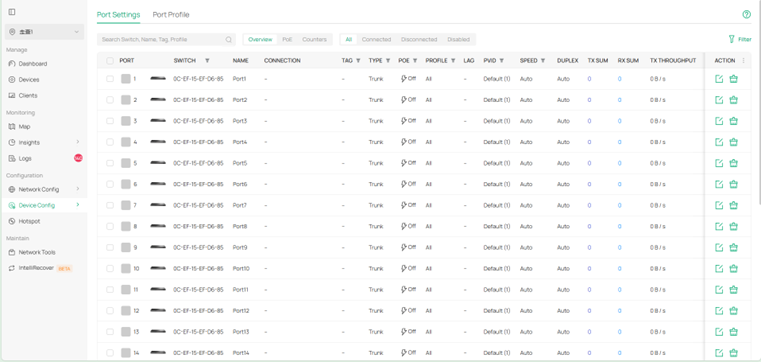Click the batch icon in Port7 row
The width and height of the screenshot is (761, 362).
[733, 205]
